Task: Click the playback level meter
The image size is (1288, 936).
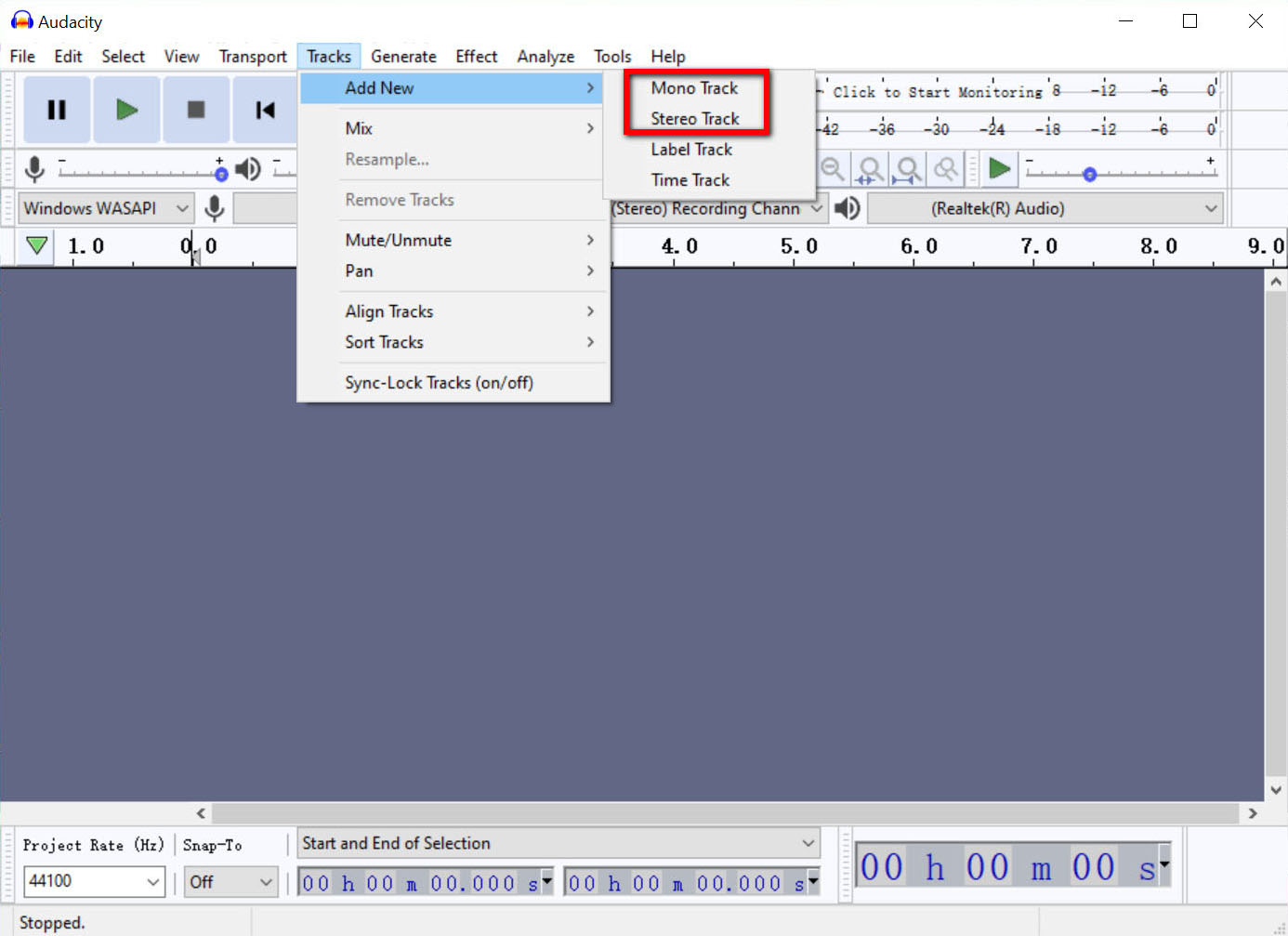Action: (1019, 128)
